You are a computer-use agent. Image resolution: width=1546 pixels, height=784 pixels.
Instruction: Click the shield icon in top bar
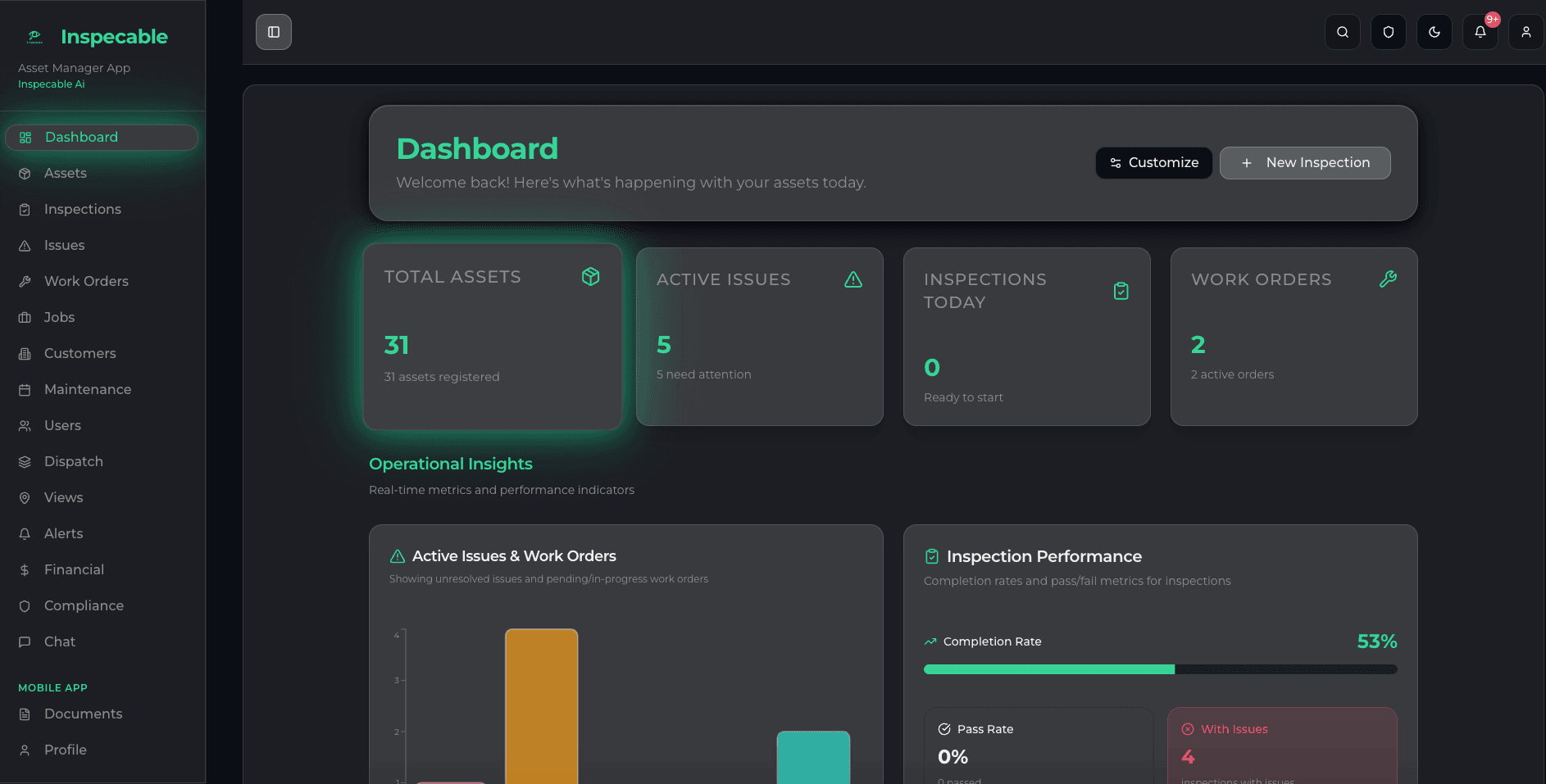pyautogui.click(x=1389, y=32)
